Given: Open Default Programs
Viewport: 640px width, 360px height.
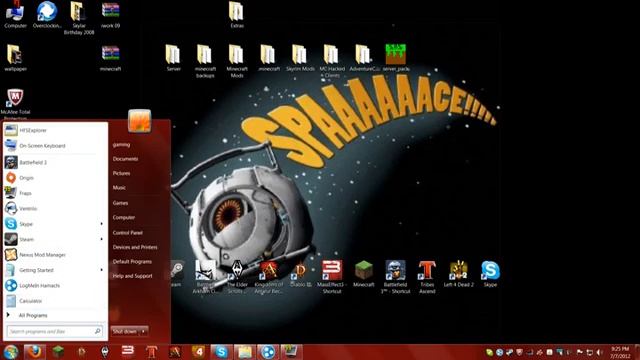Looking at the screenshot, I should coord(132,262).
